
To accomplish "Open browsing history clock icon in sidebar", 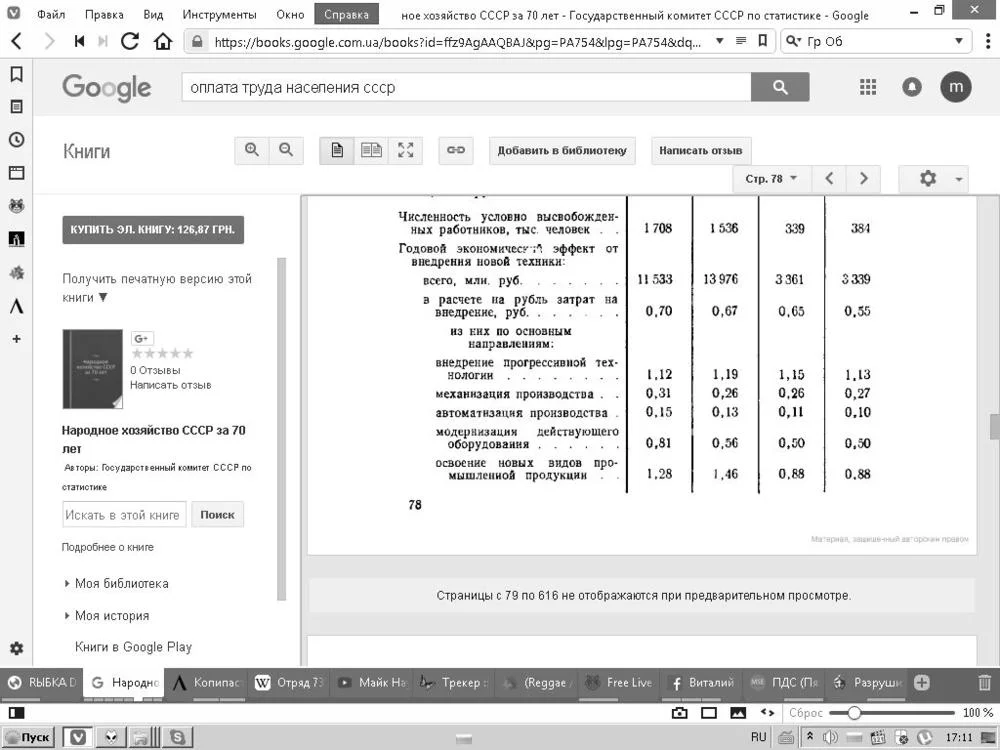I will coord(15,139).
